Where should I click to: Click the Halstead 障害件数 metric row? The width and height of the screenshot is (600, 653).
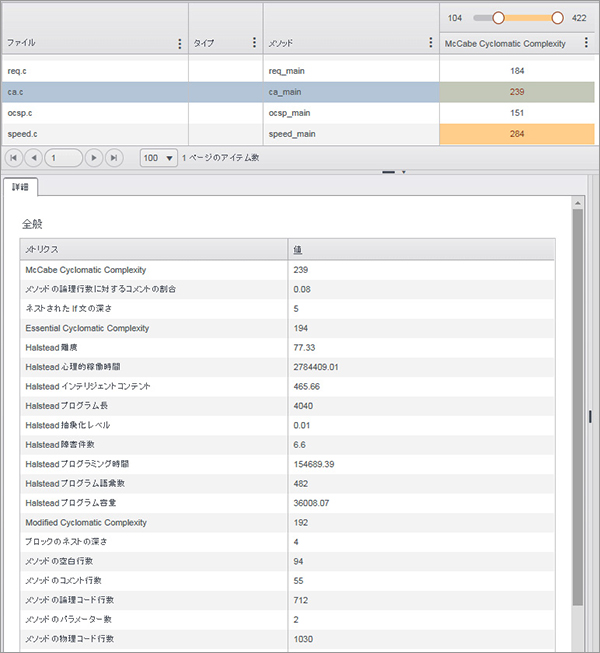tap(287, 445)
